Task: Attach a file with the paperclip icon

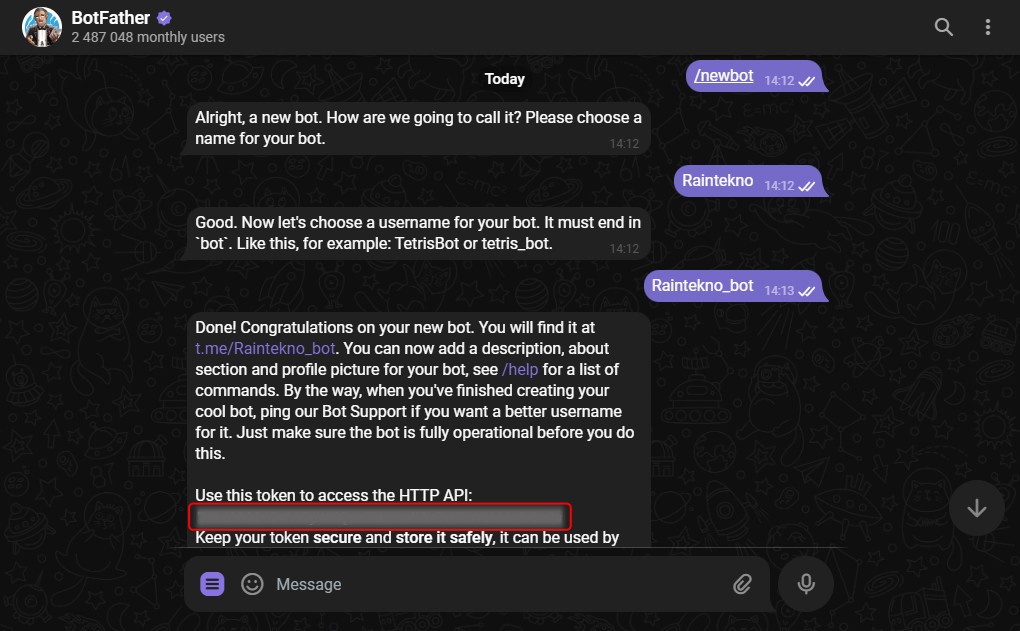Action: point(742,584)
